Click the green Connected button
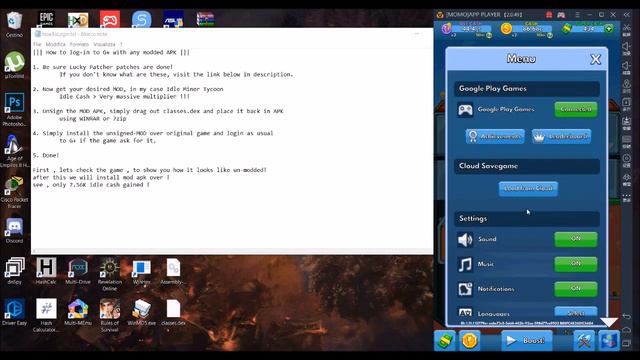The height and width of the screenshot is (360, 640). 576,109
